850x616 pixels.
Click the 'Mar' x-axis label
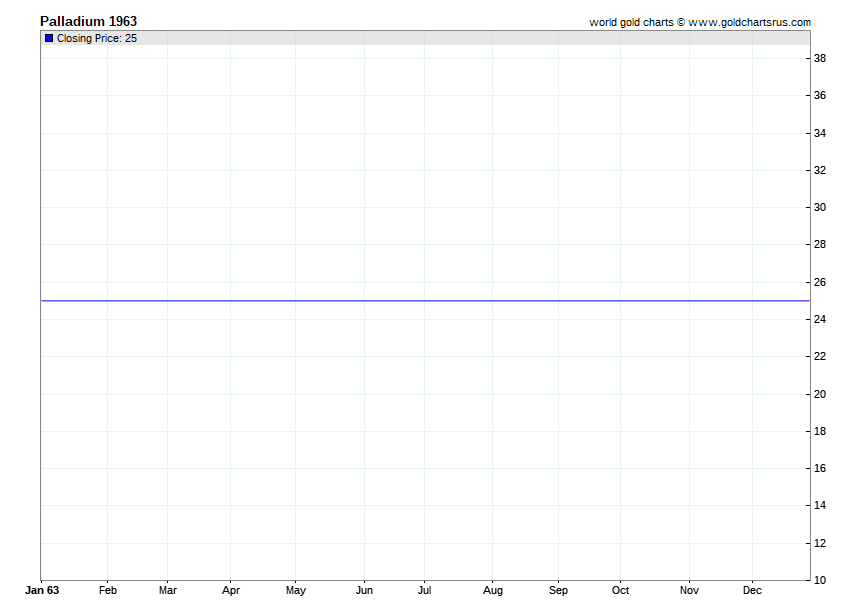(x=168, y=590)
